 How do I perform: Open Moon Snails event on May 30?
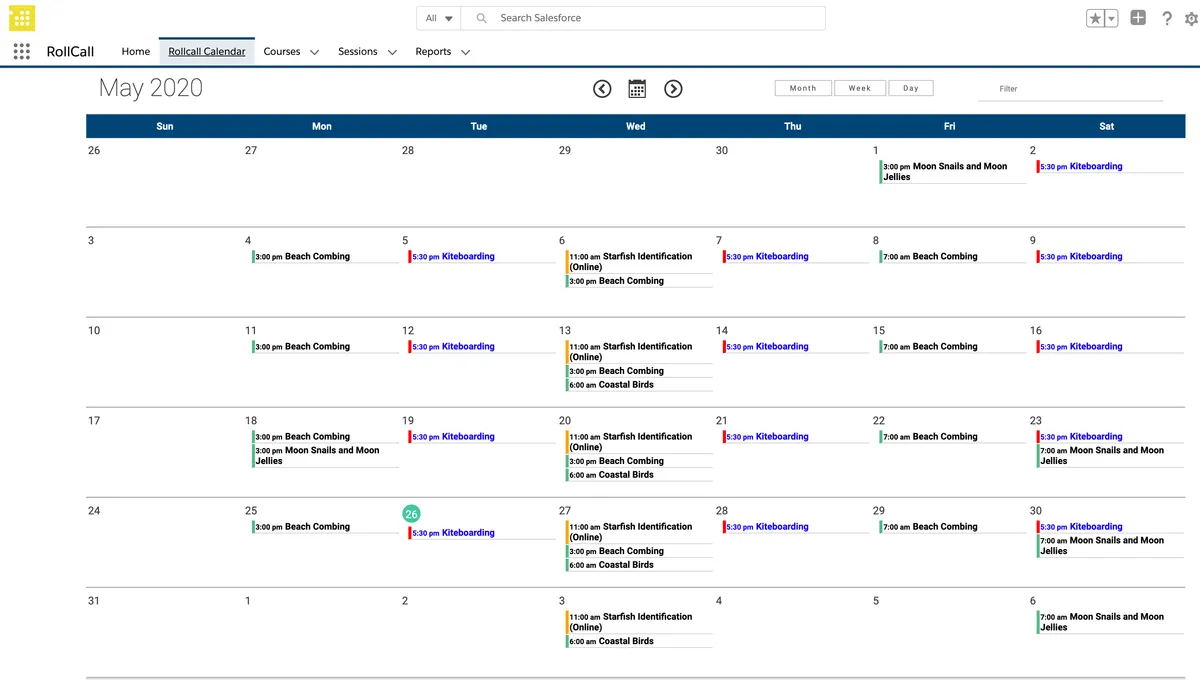1109,546
